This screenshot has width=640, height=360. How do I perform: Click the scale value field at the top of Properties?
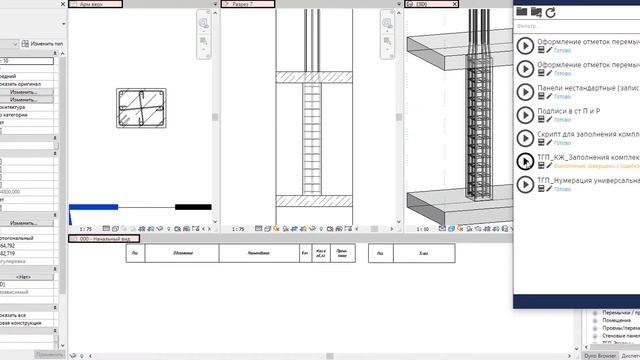click(27, 61)
